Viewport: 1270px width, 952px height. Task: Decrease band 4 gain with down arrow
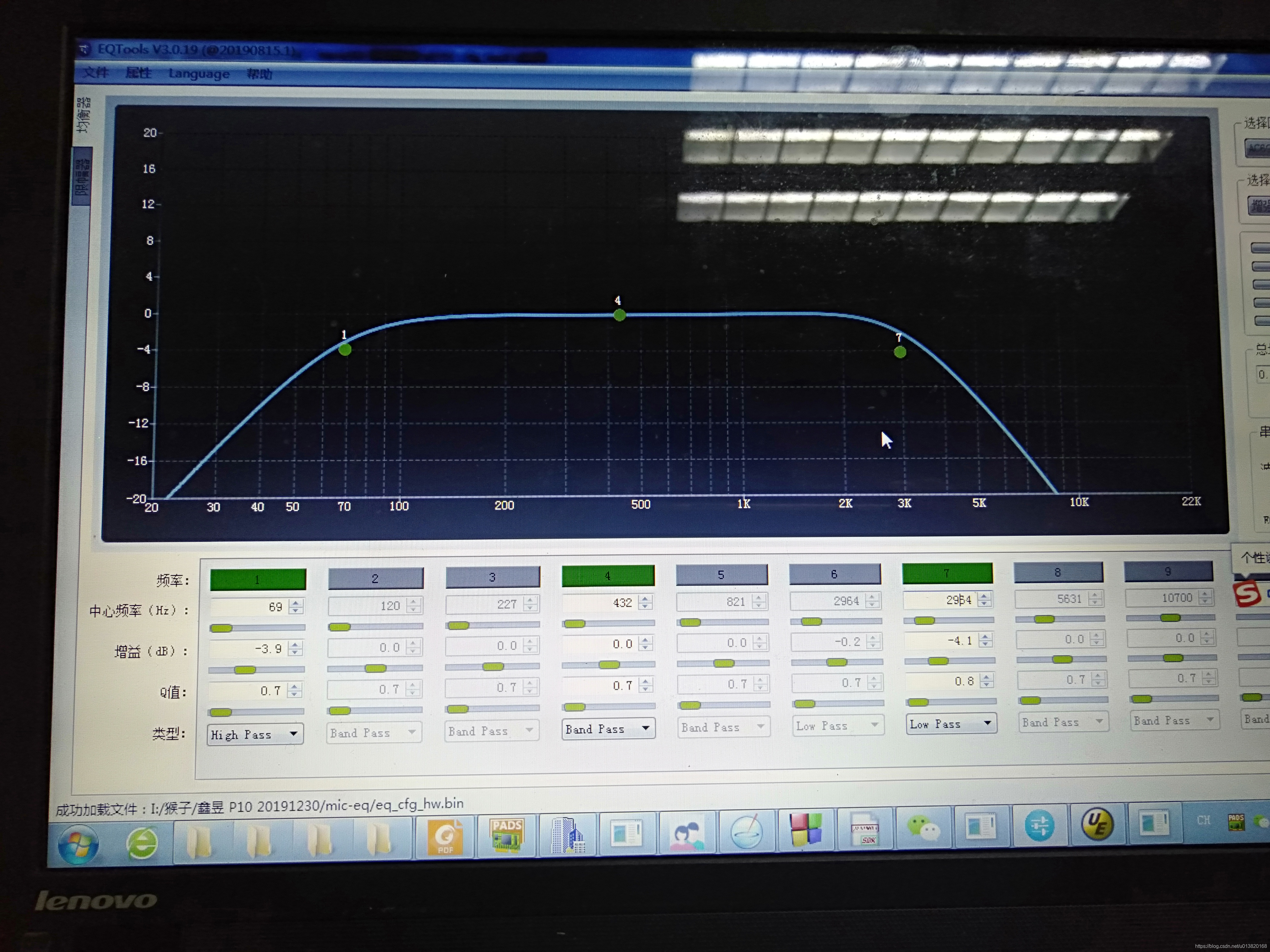pyautogui.click(x=645, y=647)
